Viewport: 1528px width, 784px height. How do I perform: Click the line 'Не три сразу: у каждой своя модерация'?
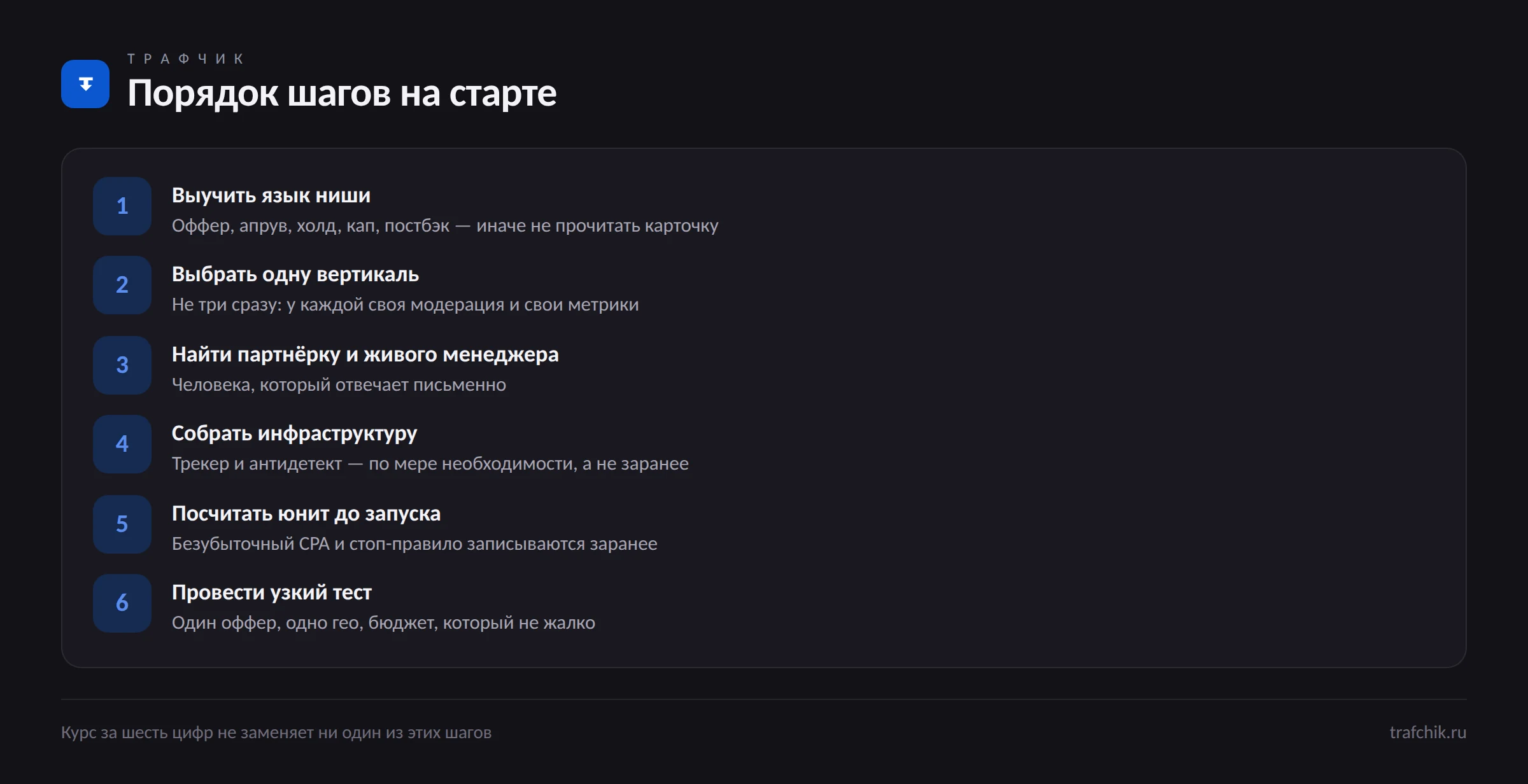[338, 305]
